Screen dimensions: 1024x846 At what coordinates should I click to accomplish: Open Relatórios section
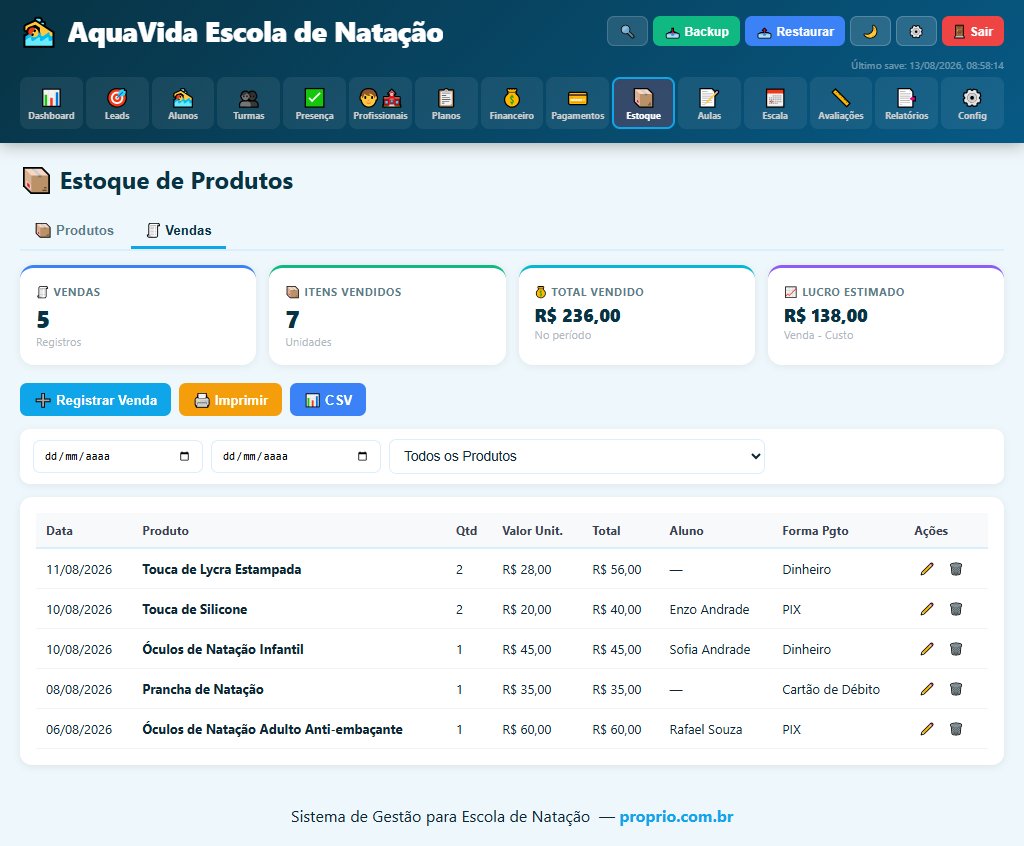click(x=906, y=103)
